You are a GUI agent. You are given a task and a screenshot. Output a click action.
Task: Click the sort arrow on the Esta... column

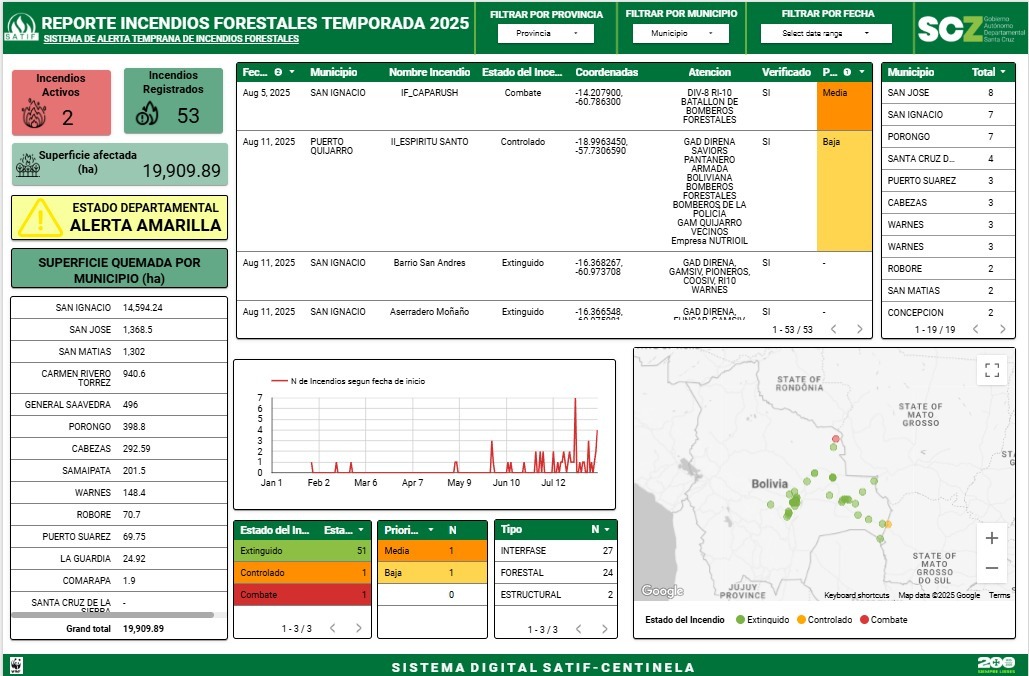pyautogui.click(x=361, y=530)
